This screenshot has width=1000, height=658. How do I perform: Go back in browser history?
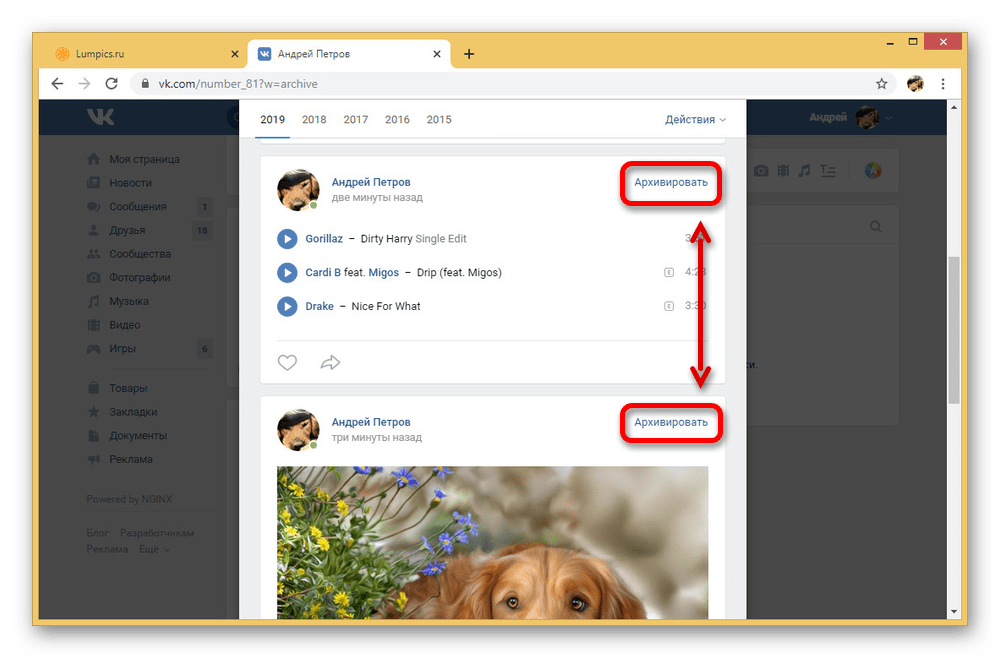pos(57,84)
